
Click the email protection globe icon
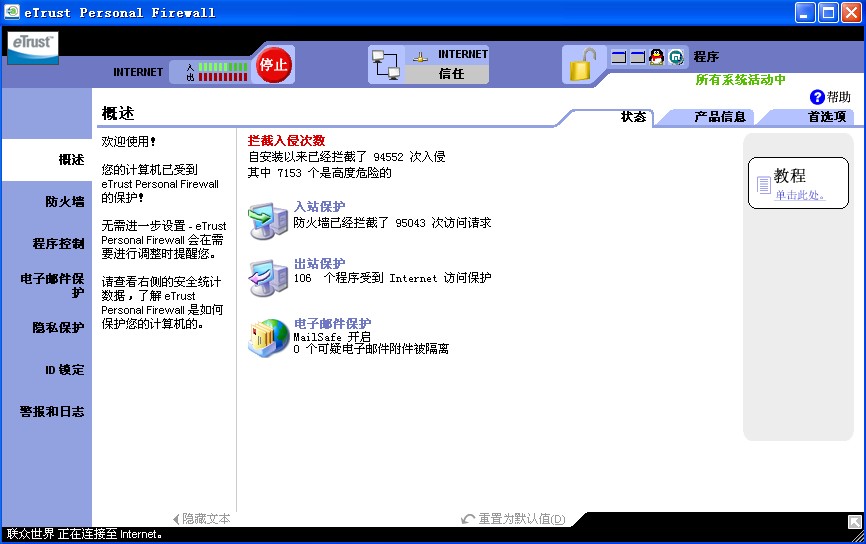[x=268, y=338]
